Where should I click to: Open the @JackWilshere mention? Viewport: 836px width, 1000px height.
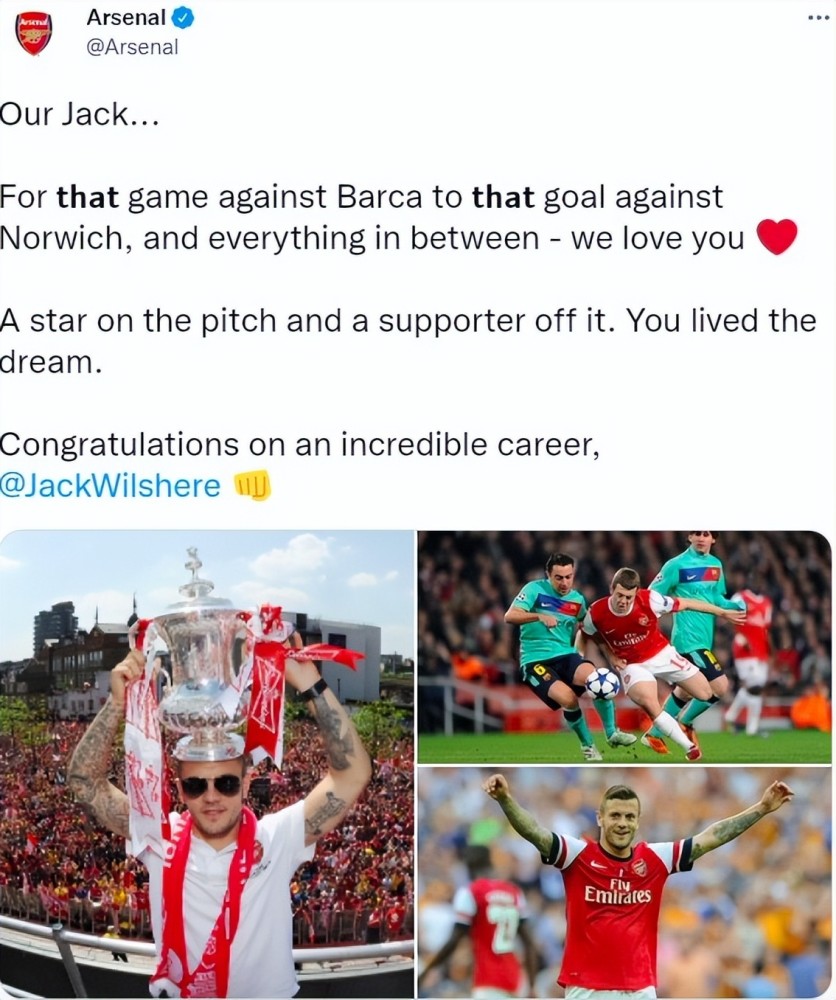pyautogui.click(x=110, y=486)
